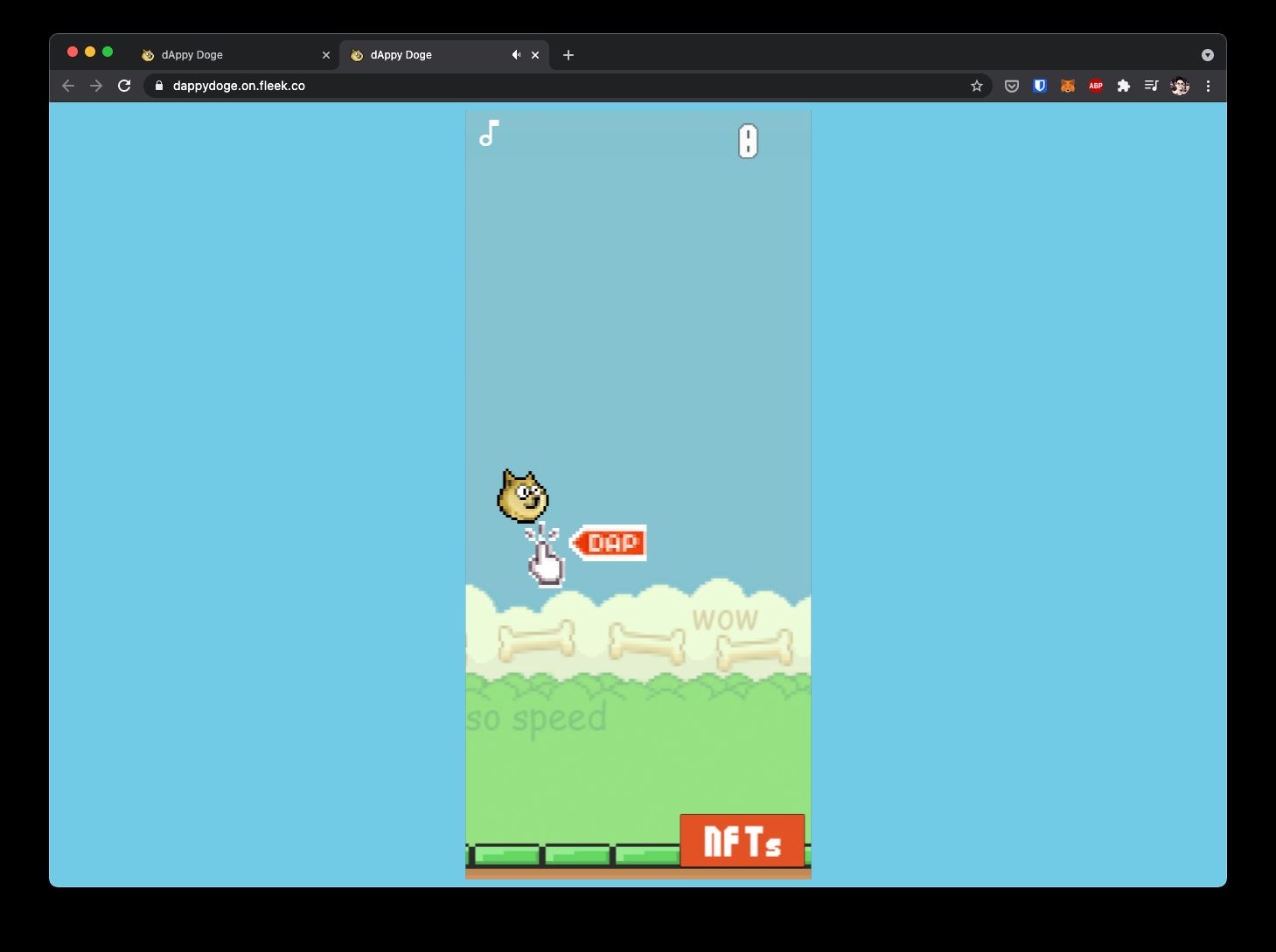1276x952 pixels.
Task: Tap the DAP start prompt
Action: (x=609, y=543)
